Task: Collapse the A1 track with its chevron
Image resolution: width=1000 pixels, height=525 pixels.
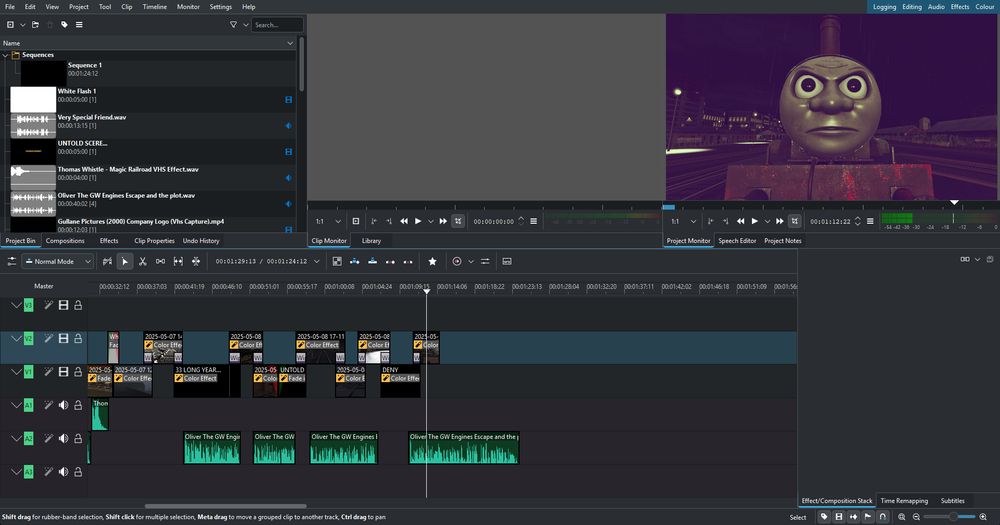Action: pyautogui.click(x=15, y=405)
